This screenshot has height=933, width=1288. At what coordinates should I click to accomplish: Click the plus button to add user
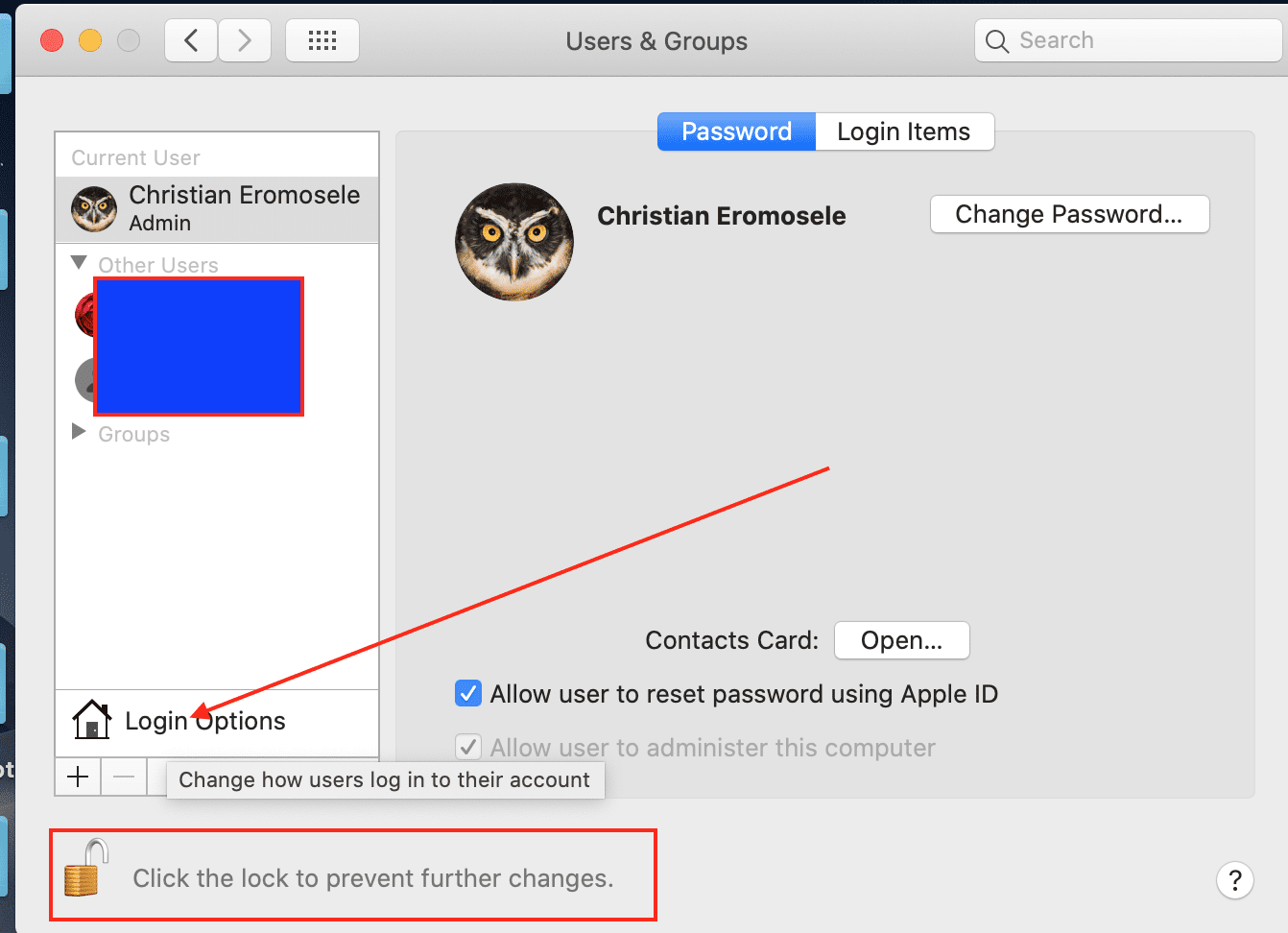(x=79, y=777)
